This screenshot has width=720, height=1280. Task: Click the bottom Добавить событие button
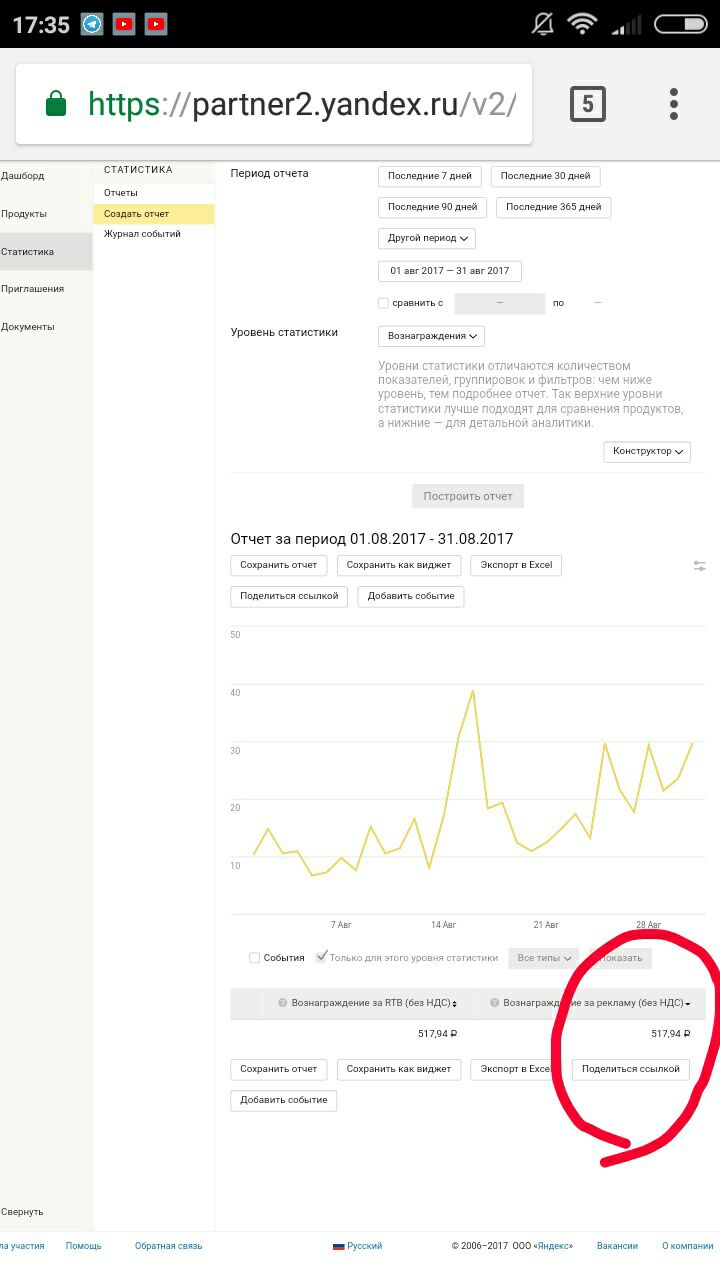click(x=284, y=1100)
